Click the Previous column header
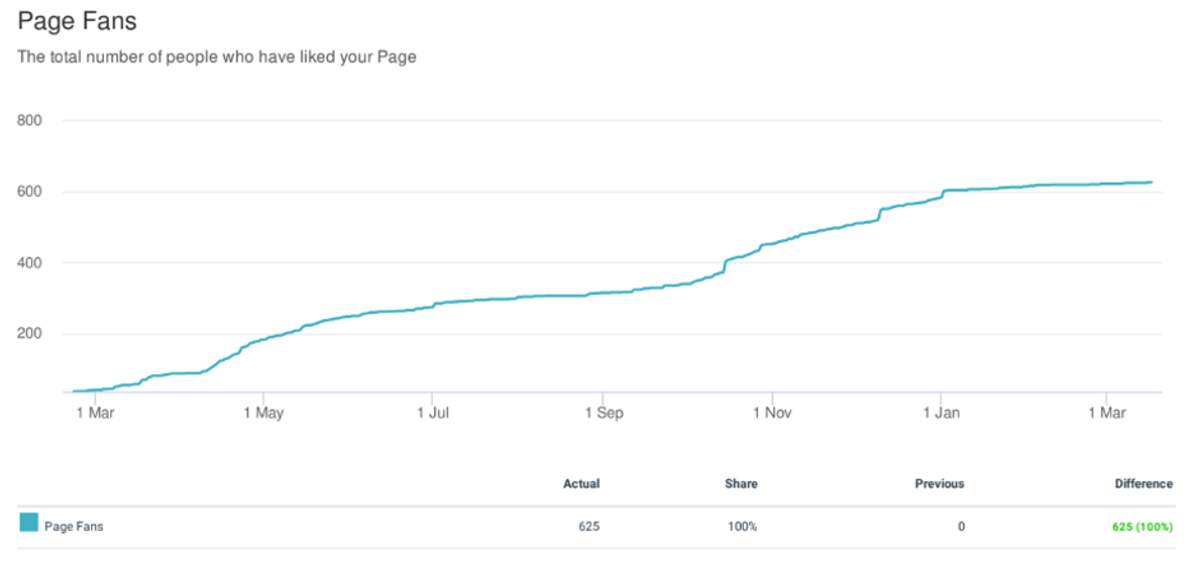Viewport: 1200px width, 567px height. click(x=940, y=484)
